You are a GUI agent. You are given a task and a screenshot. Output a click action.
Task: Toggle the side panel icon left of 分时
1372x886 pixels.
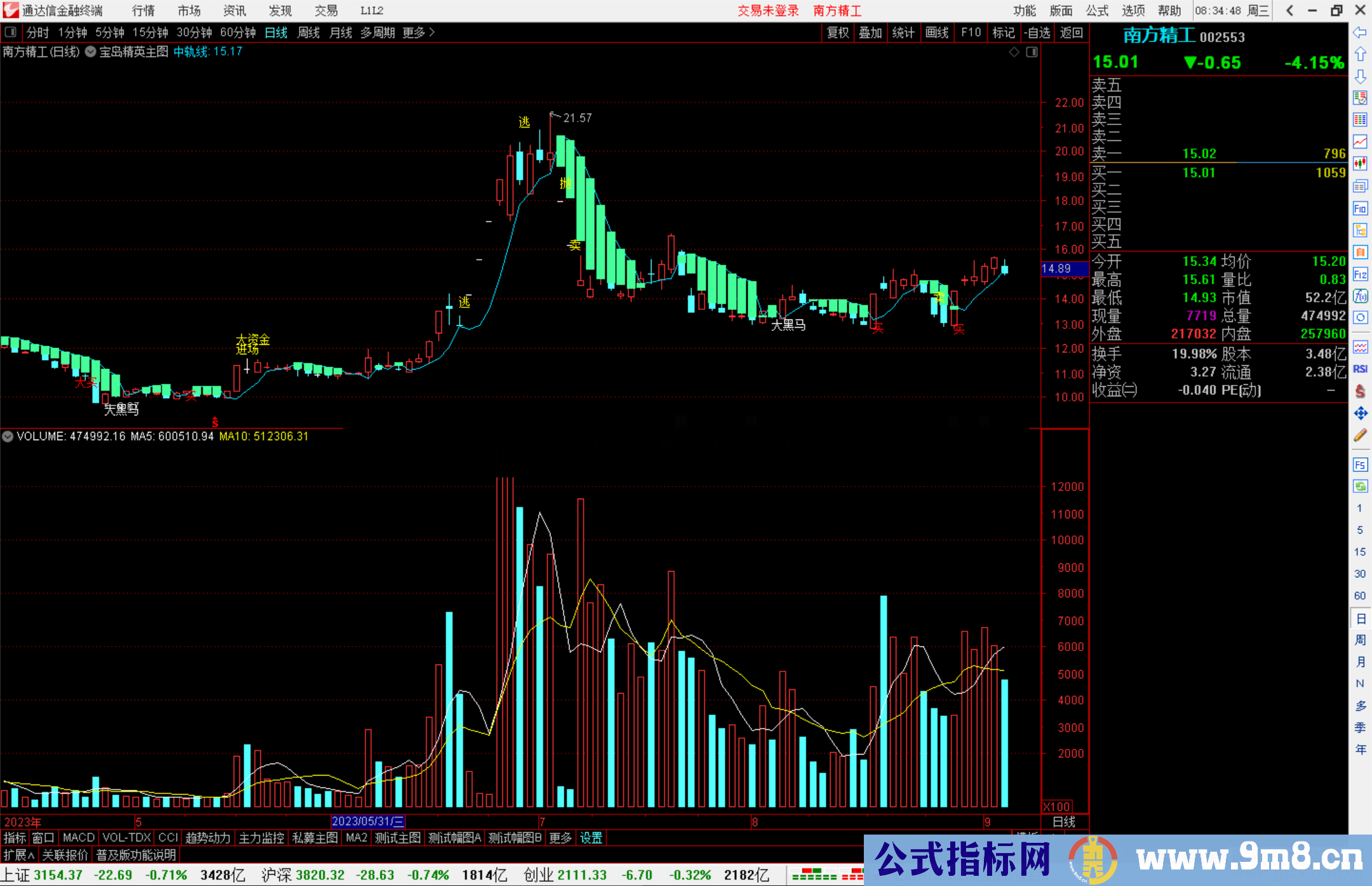click(11, 32)
